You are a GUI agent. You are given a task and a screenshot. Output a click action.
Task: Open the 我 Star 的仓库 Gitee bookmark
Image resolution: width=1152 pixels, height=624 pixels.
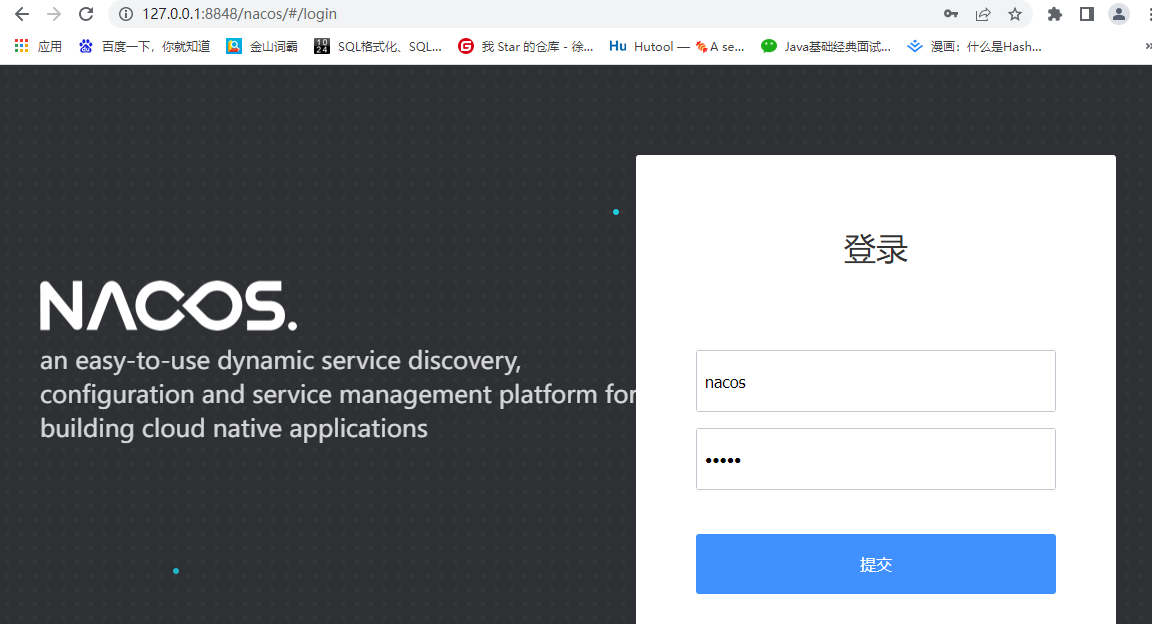click(x=526, y=46)
